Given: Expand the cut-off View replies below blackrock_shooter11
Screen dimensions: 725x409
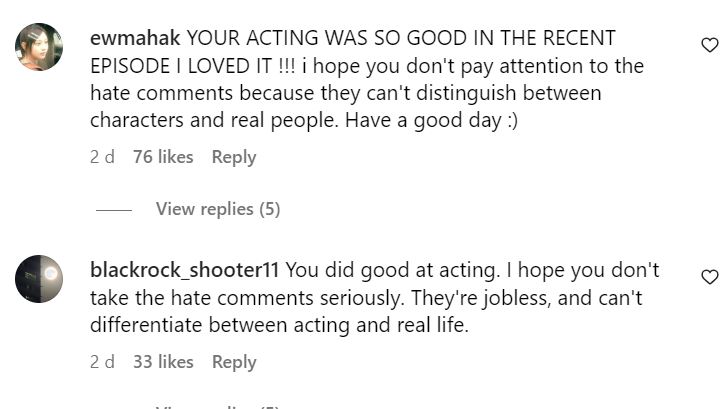Looking at the screenshot, I should coord(218,405).
